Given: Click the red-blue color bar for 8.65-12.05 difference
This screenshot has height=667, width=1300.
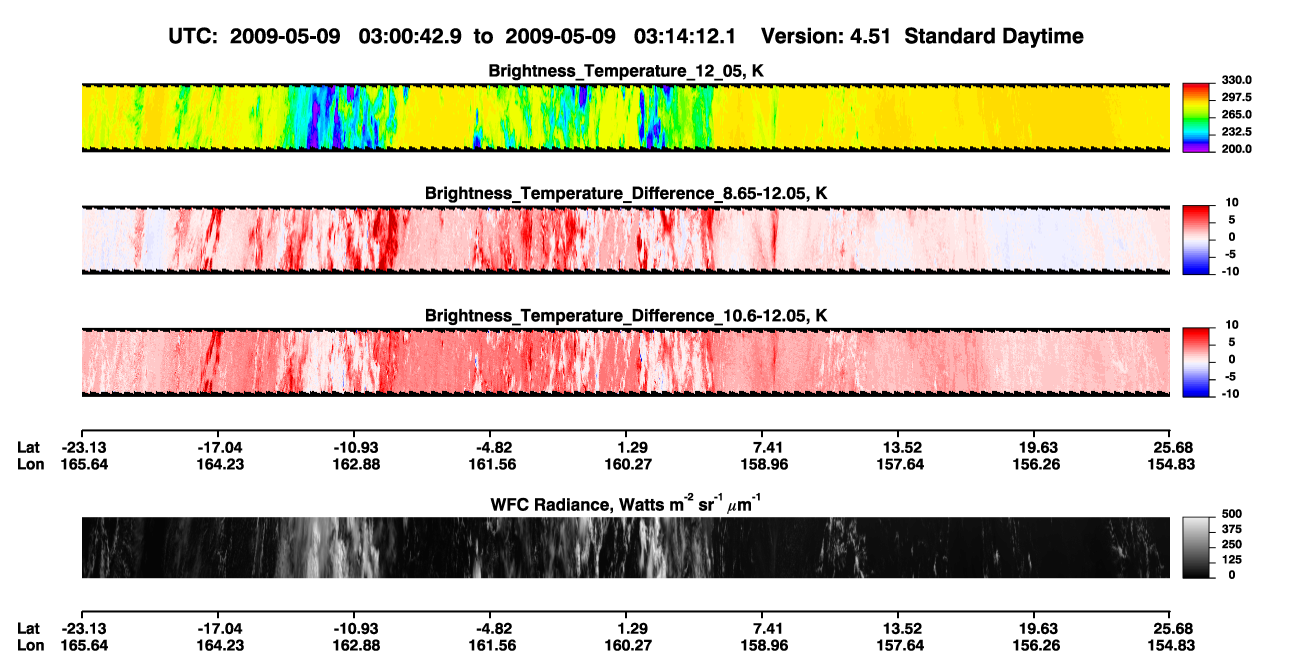Looking at the screenshot, I should point(1197,239).
